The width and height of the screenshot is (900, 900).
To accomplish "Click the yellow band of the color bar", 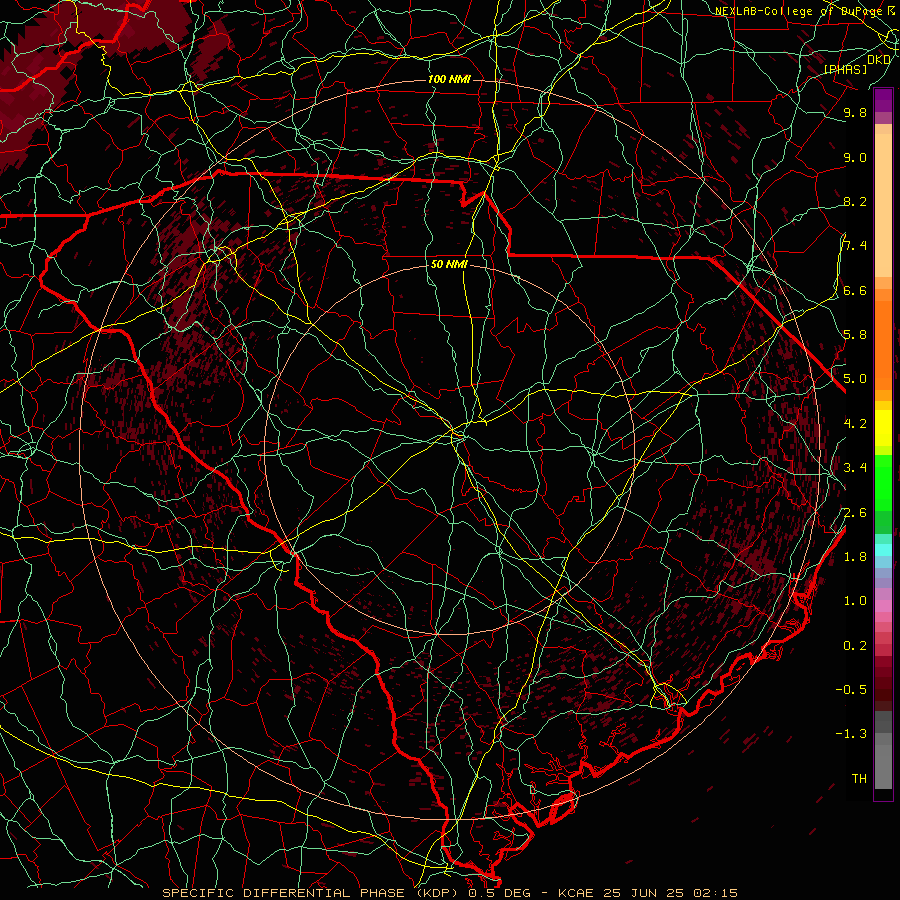I will click(x=883, y=428).
